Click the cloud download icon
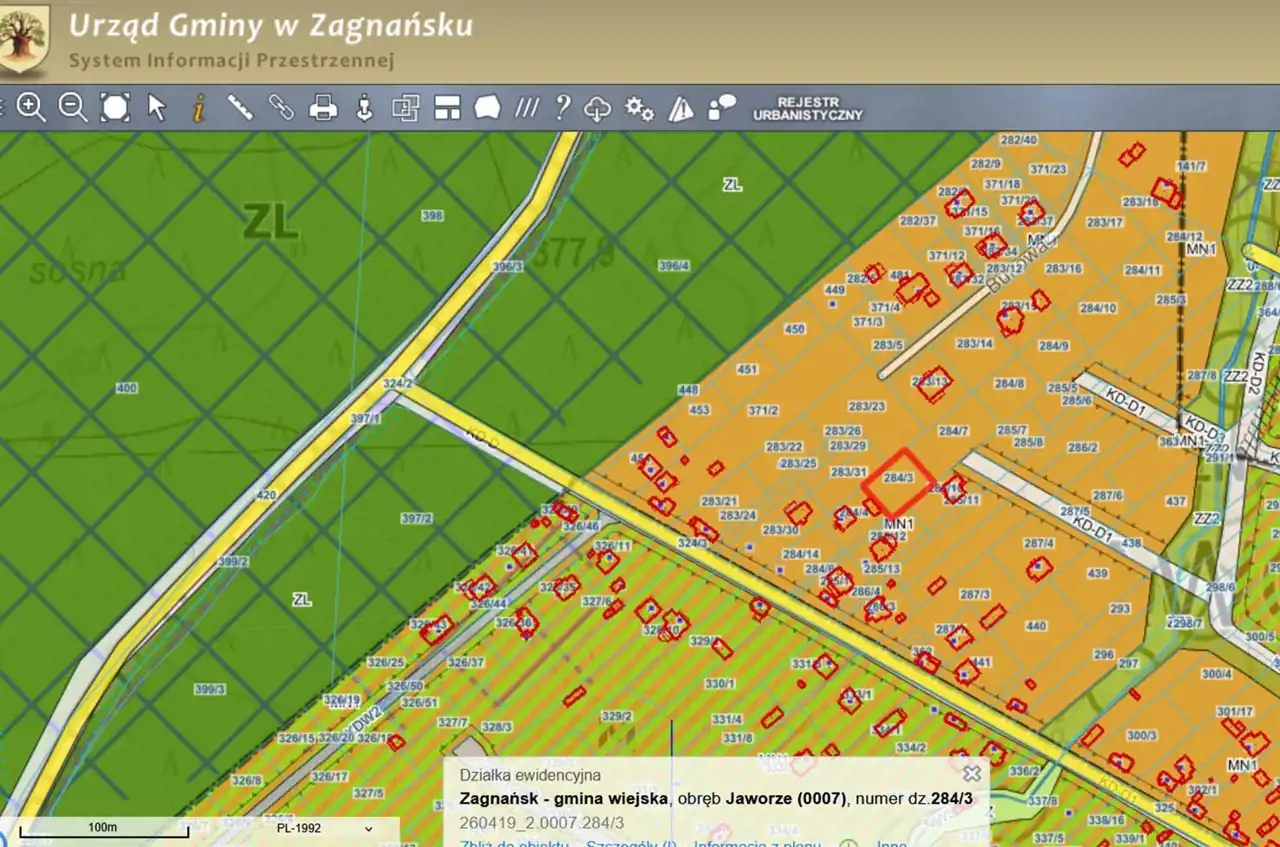Image resolution: width=1280 pixels, height=847 pixels. (598, 109)
